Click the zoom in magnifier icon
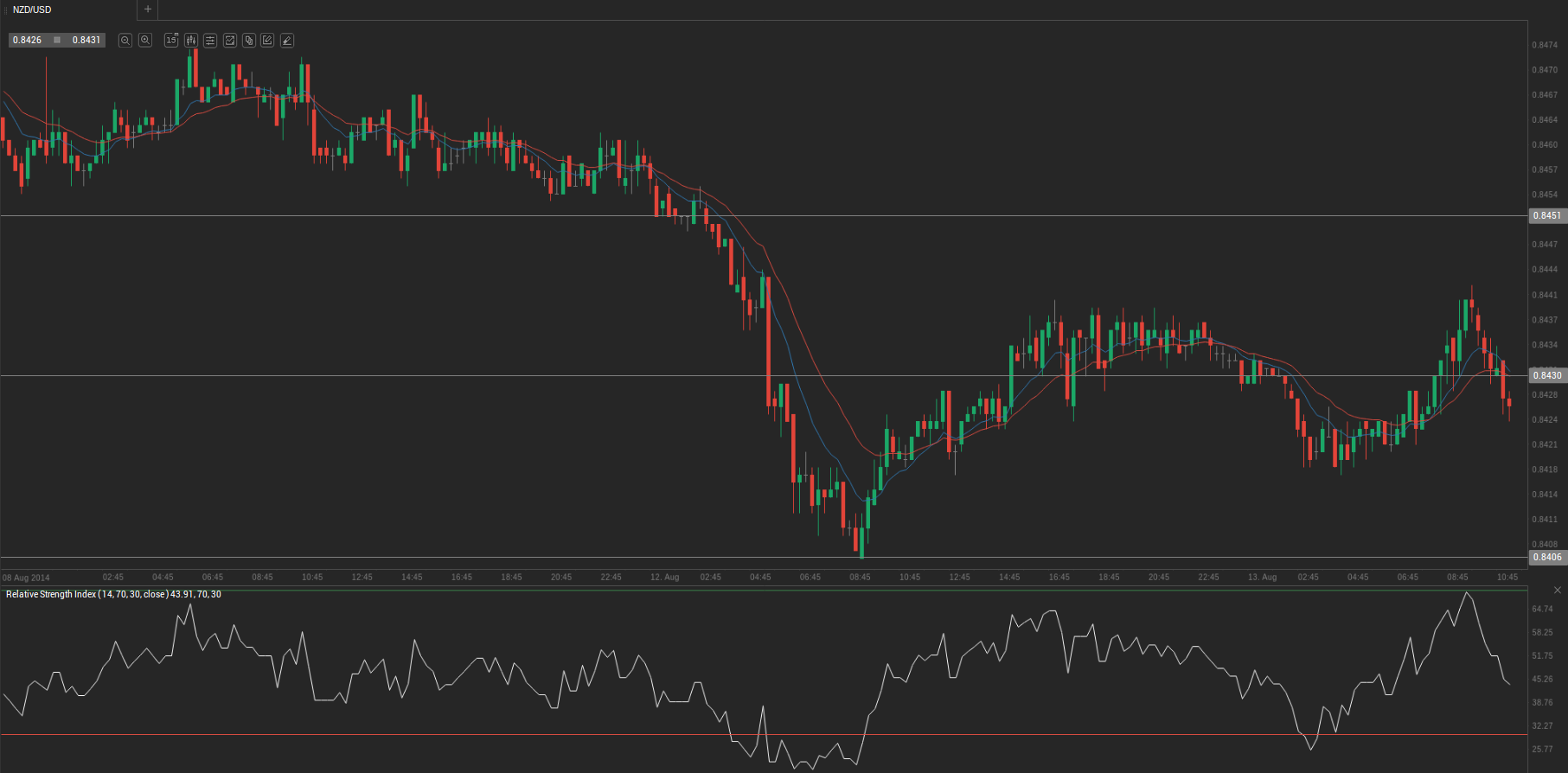The image size is (1568, 773). point(145,41)
